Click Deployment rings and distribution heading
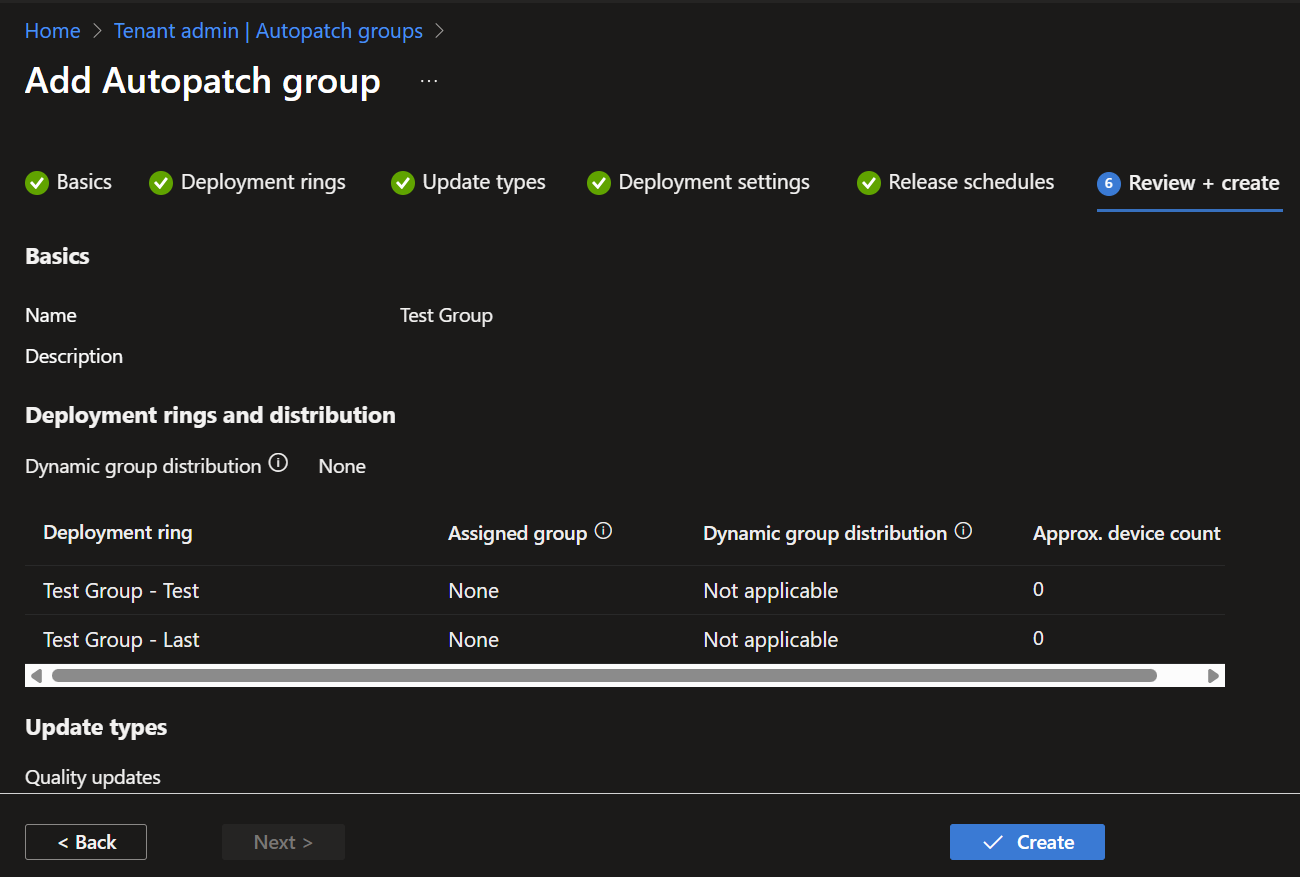Screen dimensions: 1300x877 click(x=210, y=415)
